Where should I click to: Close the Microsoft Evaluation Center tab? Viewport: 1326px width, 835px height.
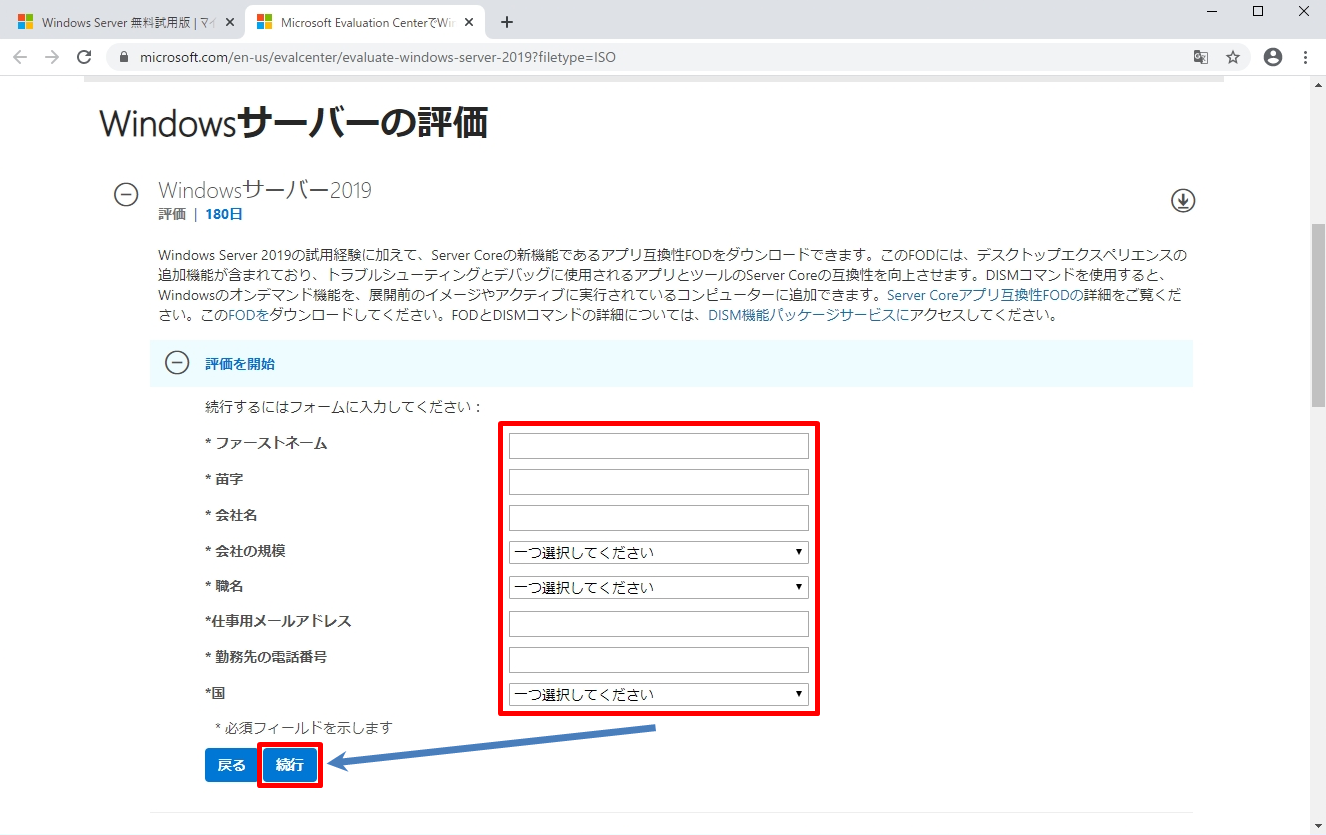point(469,22)
